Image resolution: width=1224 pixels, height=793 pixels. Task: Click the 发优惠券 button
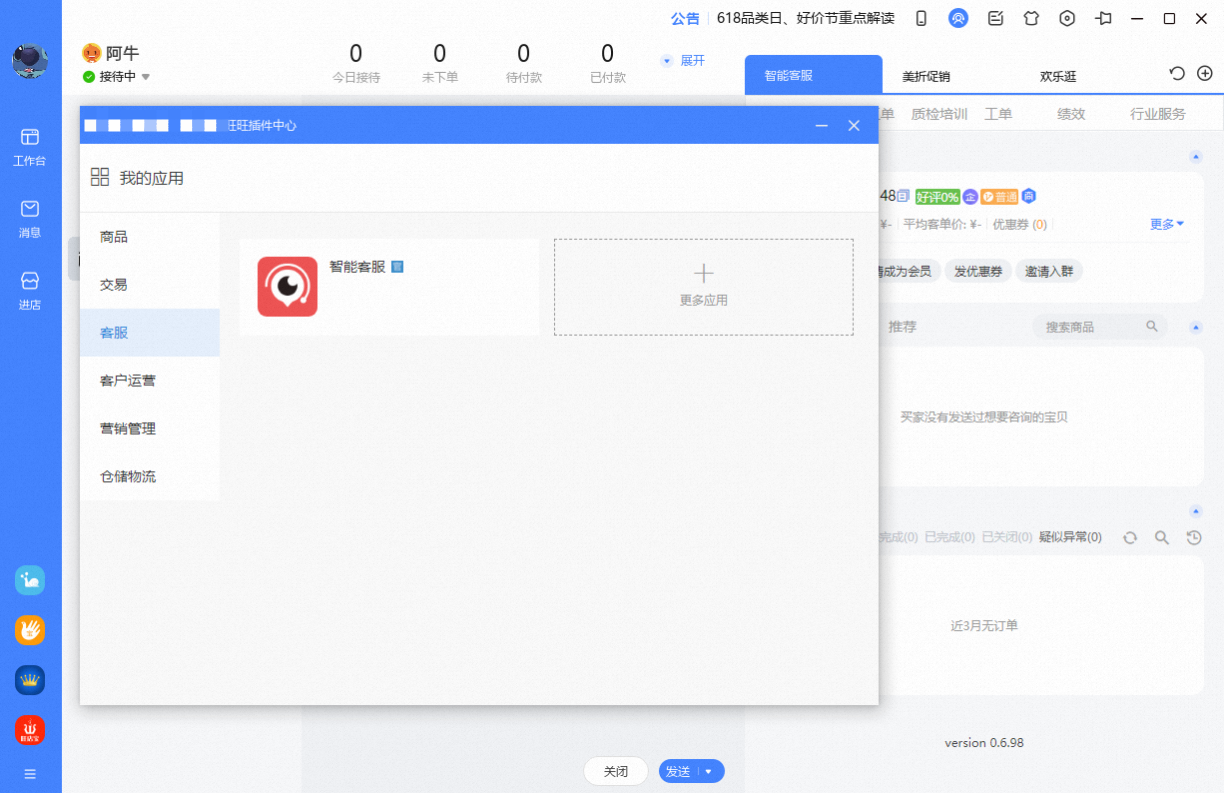pyautogui.click(x=977, y=271)
